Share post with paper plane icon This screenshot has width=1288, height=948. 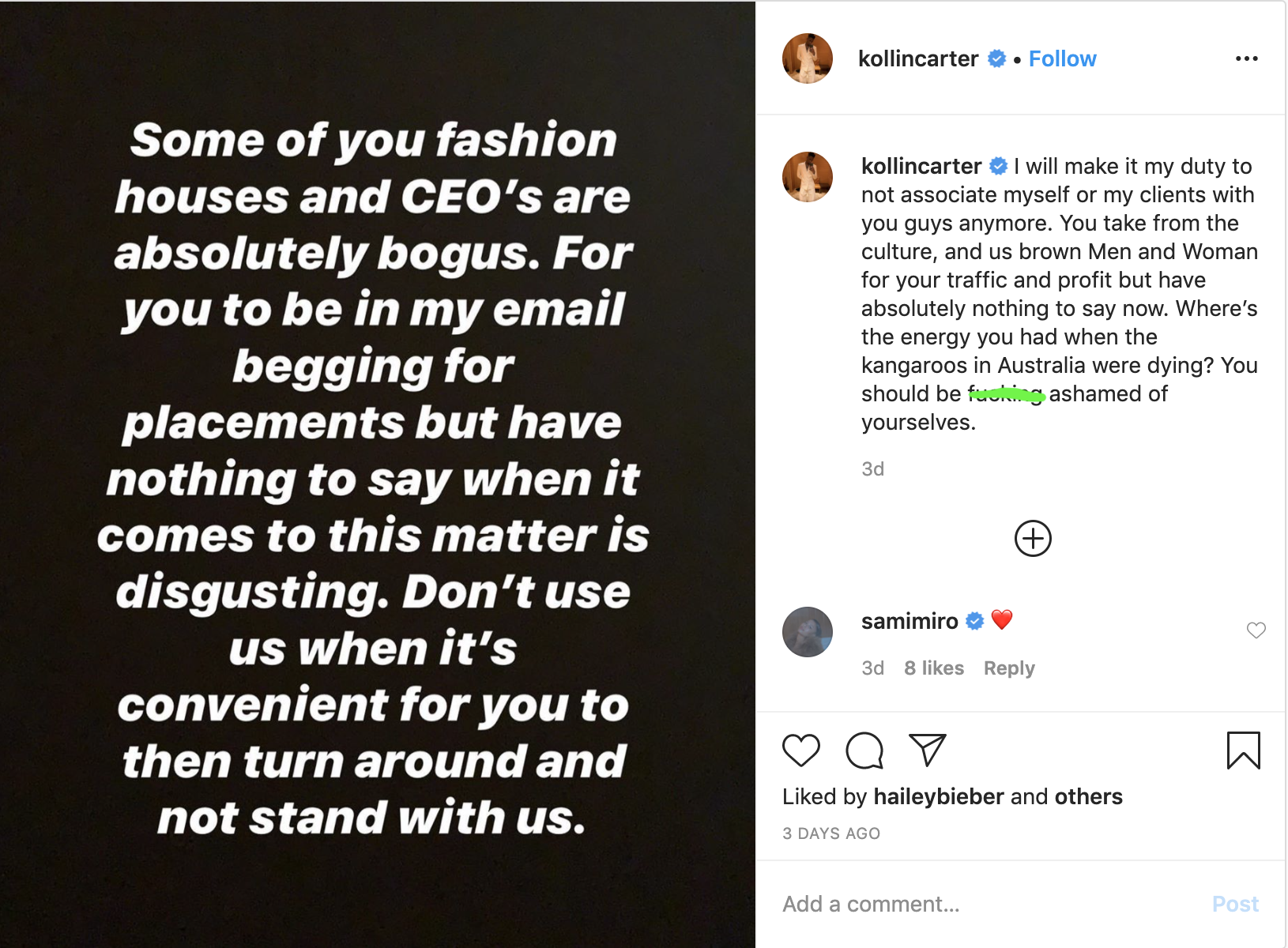tap(927, 750)
